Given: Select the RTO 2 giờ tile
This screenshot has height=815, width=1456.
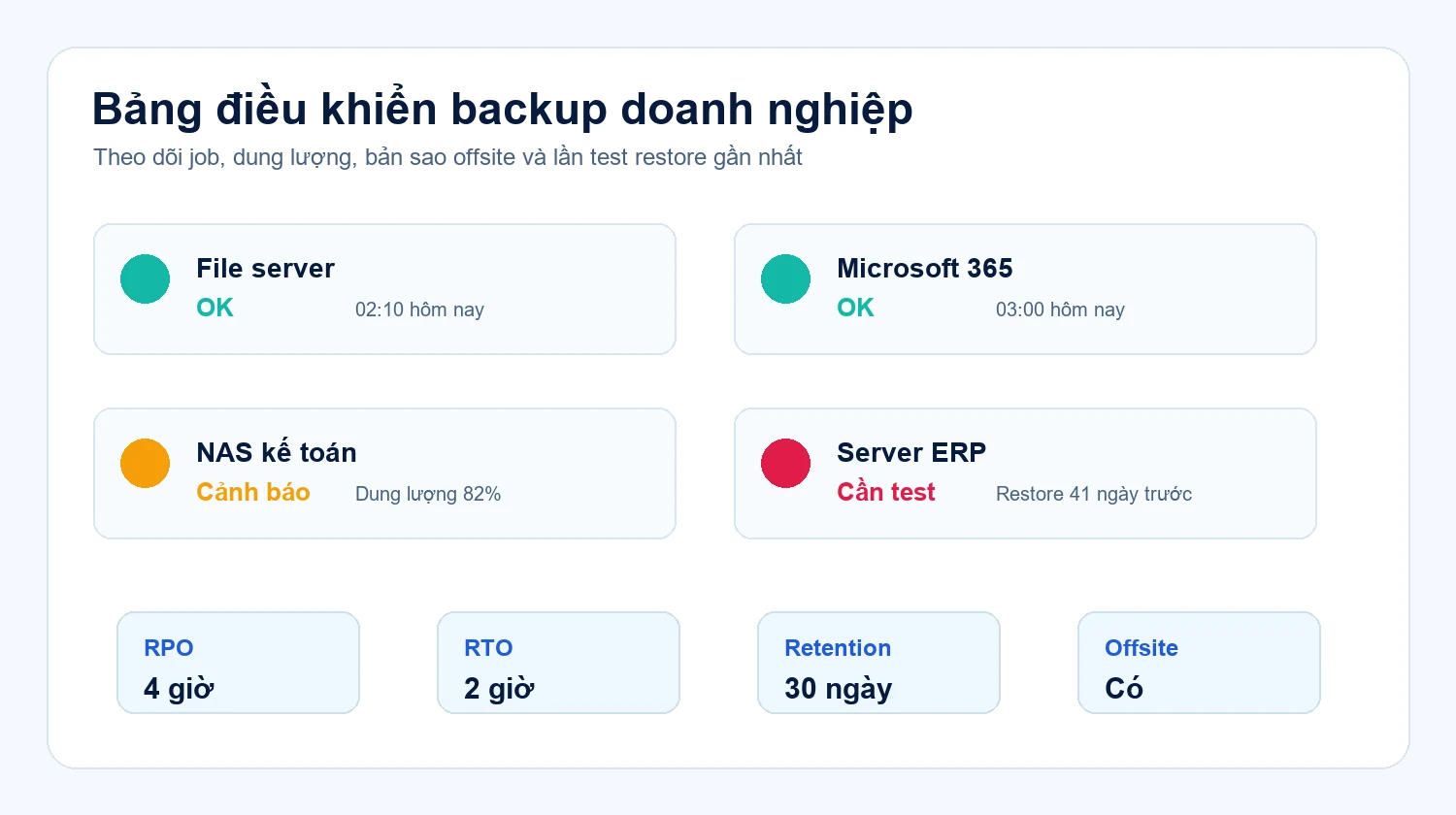Looking at the screenshot, I should click(x=558, y=663).
